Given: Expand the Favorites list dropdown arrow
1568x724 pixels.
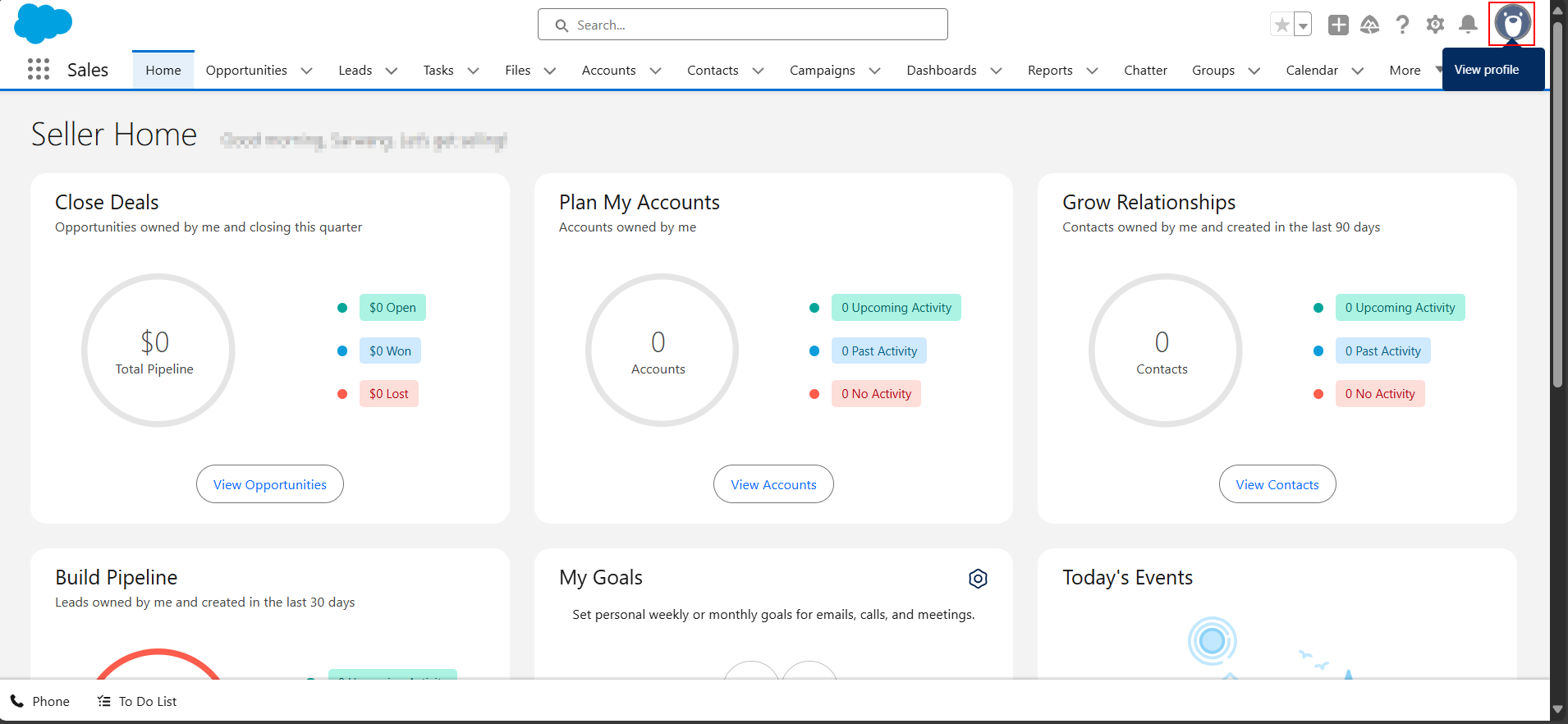Looking at the screenshot, I should pyautogui.click(x=1303, y=25).
